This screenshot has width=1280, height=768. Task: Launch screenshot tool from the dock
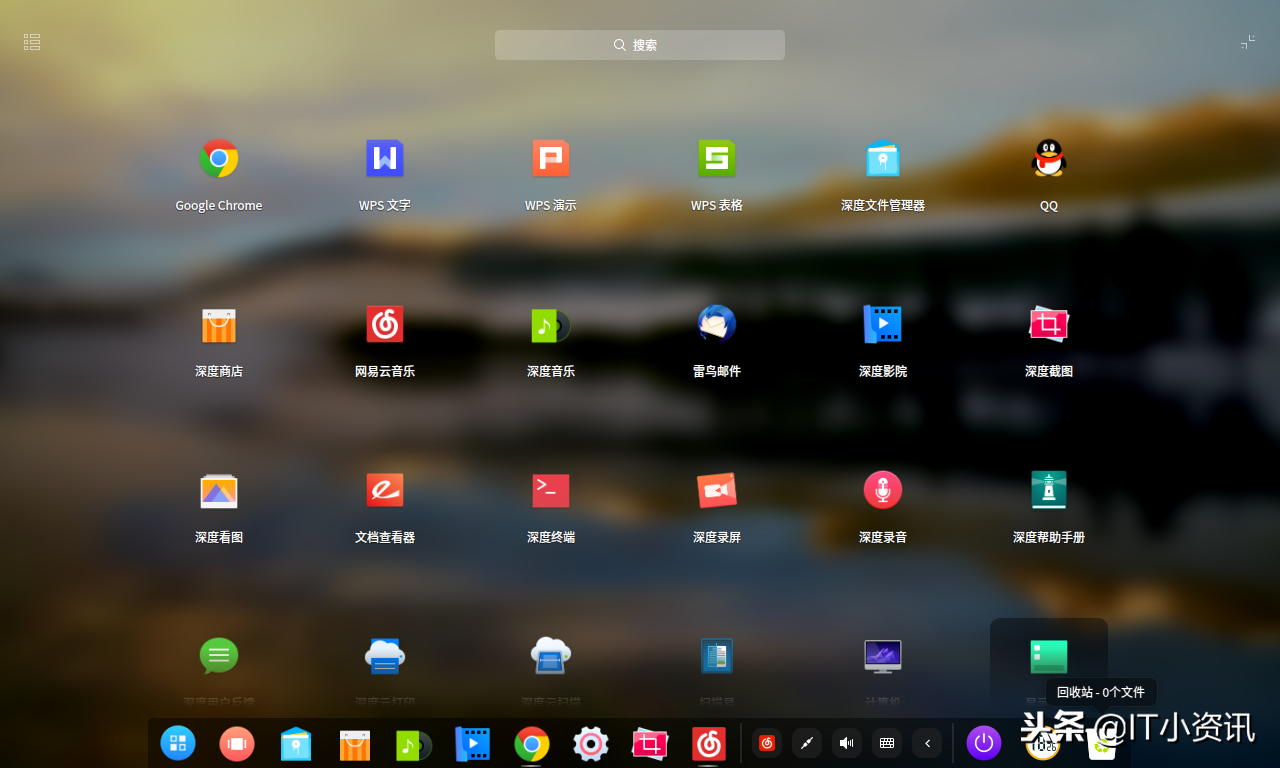click(x=650, y=744)
